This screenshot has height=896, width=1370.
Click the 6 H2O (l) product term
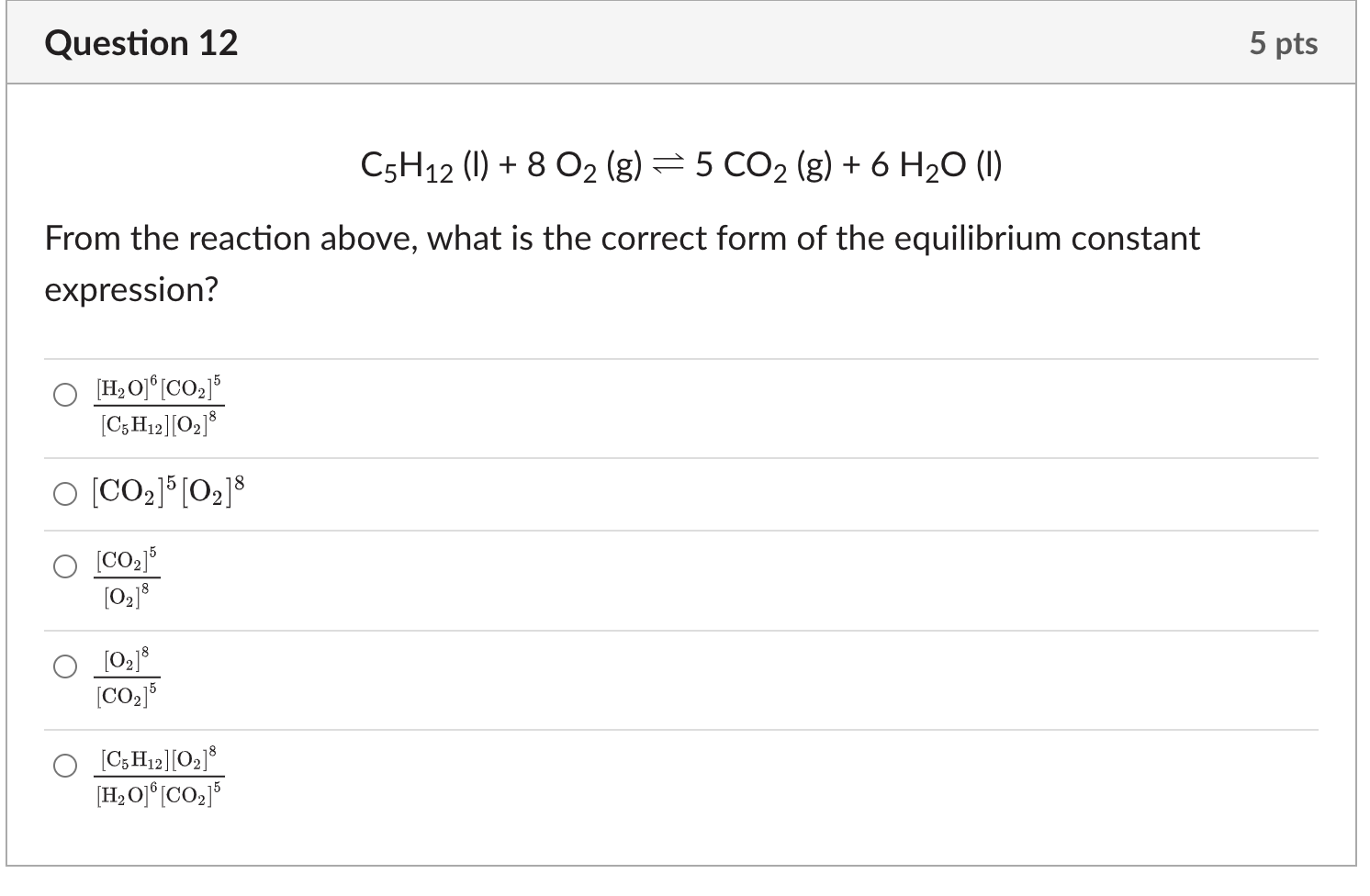tap(937, 166)
